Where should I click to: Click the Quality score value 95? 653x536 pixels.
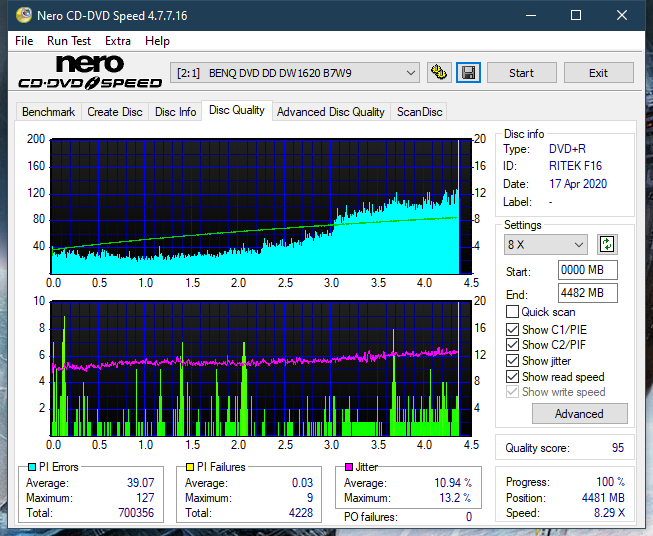coord(618,448)
